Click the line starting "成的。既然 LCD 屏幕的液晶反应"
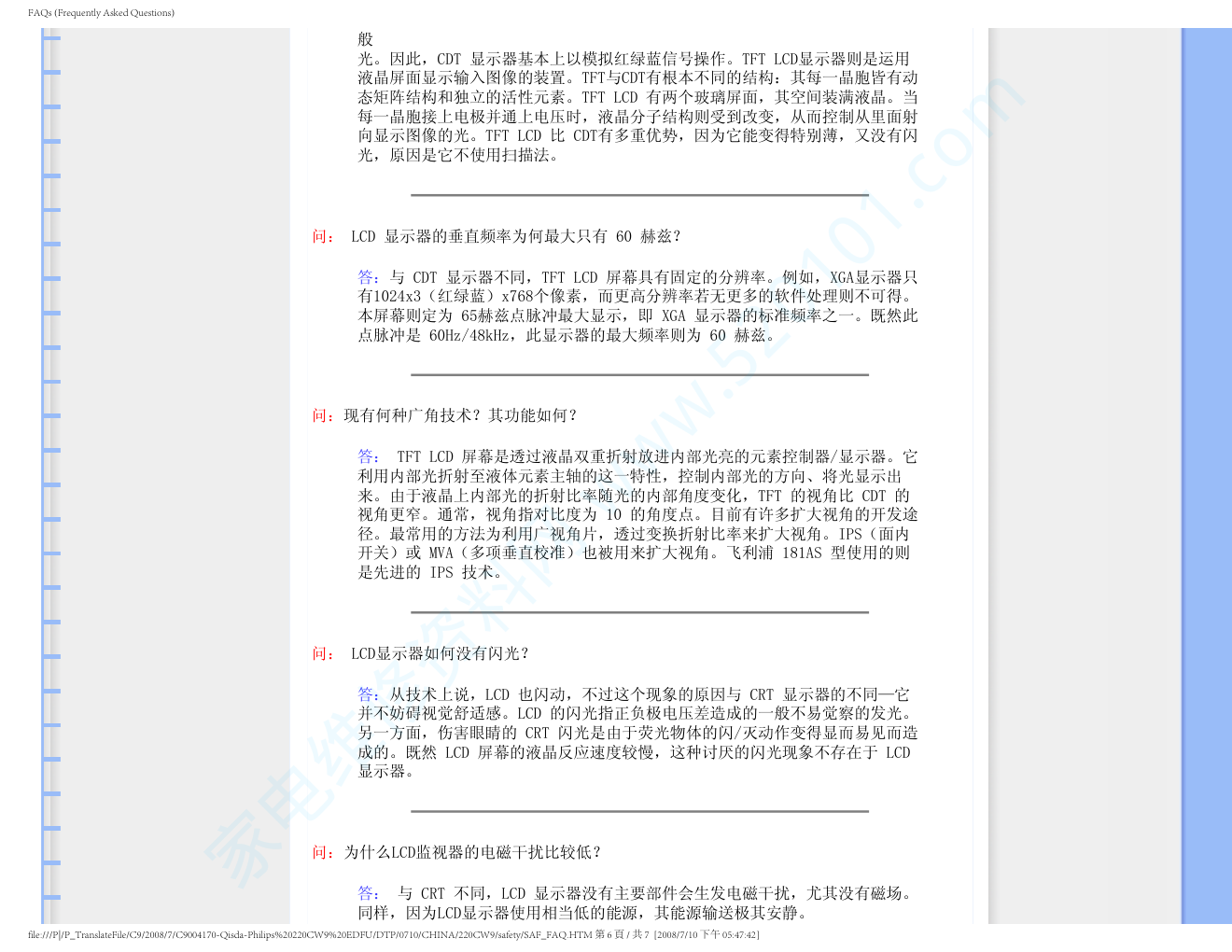This screenshot has width=1232, height=952. coord(634,753)
